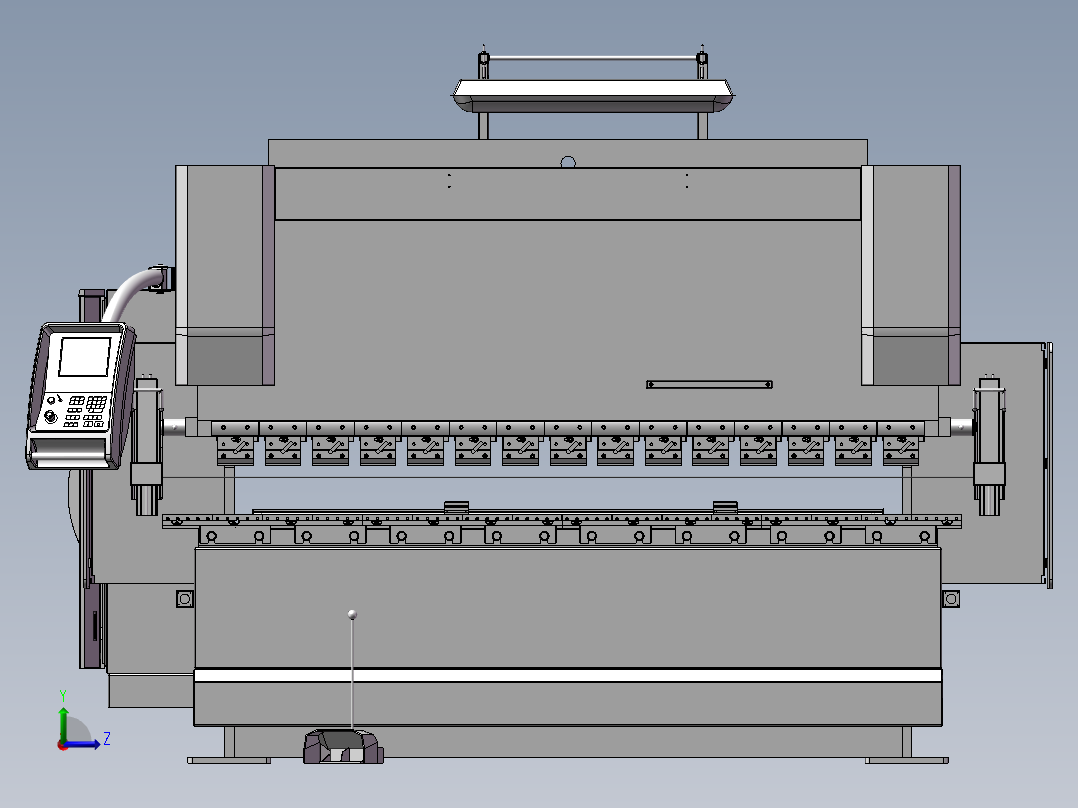Select the wide lamp fixture on top of the machine
Viewport: 1078px width, 808px height.
(593, 95)
